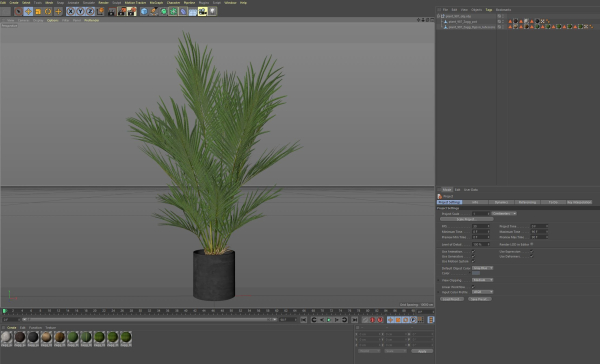Select the plant pot object row

coord(463,22)
